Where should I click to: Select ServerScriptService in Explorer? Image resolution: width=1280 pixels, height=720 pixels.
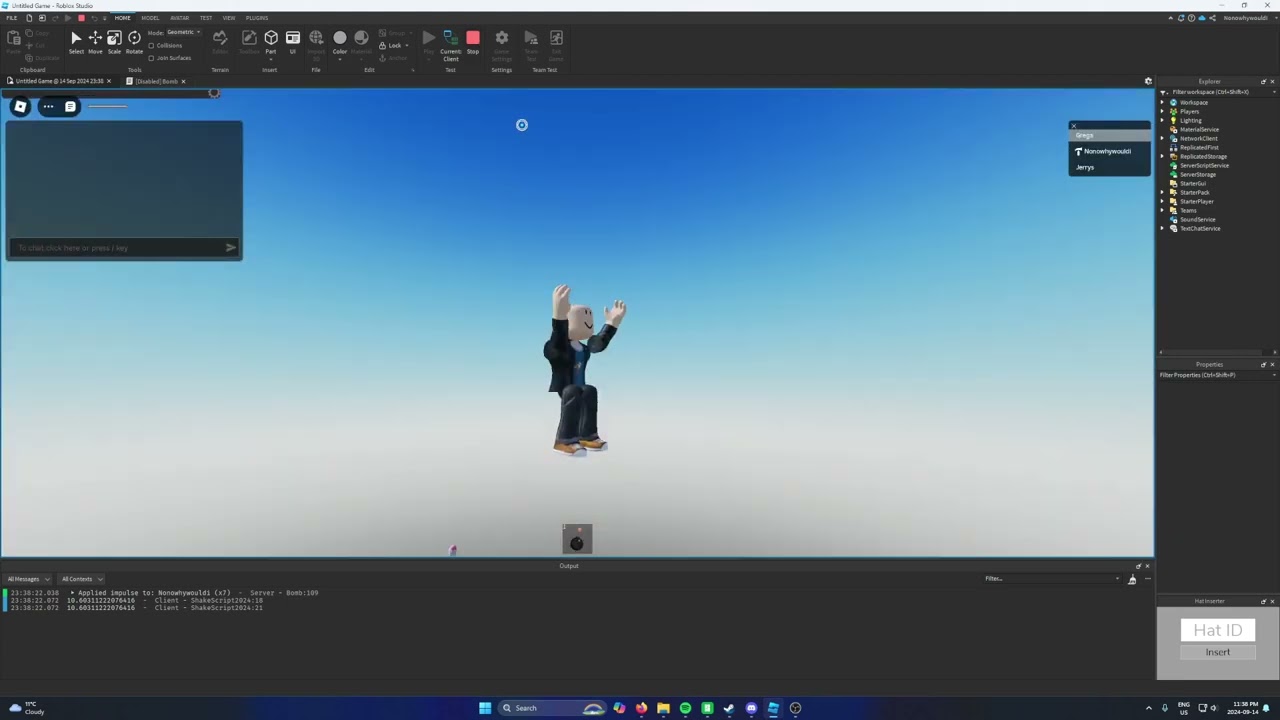coord(1204,165)
